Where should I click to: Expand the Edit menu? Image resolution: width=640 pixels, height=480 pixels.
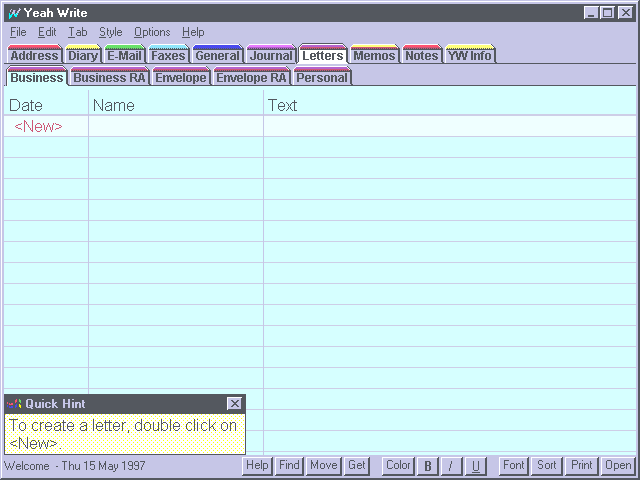(47, 32)
